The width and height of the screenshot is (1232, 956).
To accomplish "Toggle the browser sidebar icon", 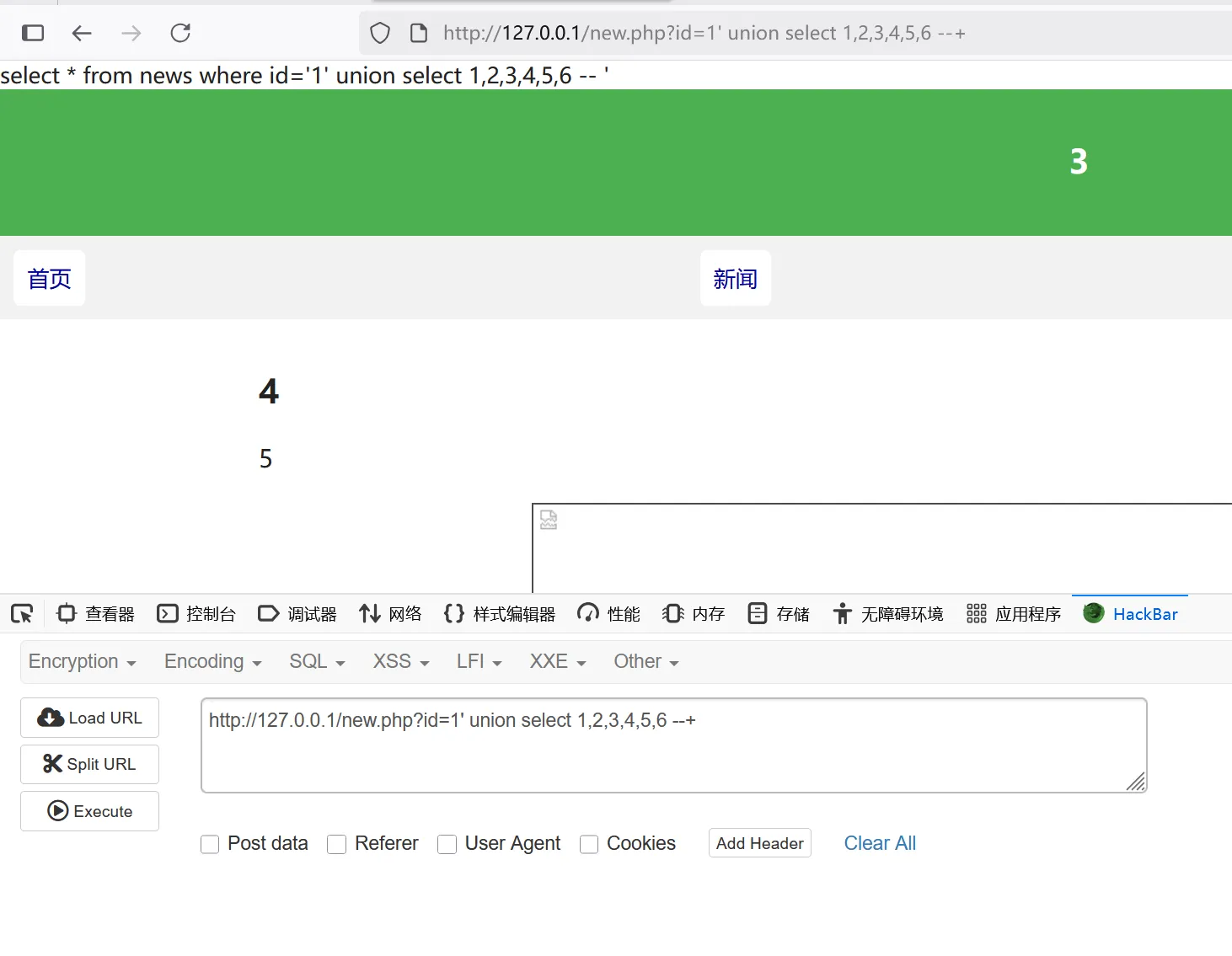I will (33, 33).
